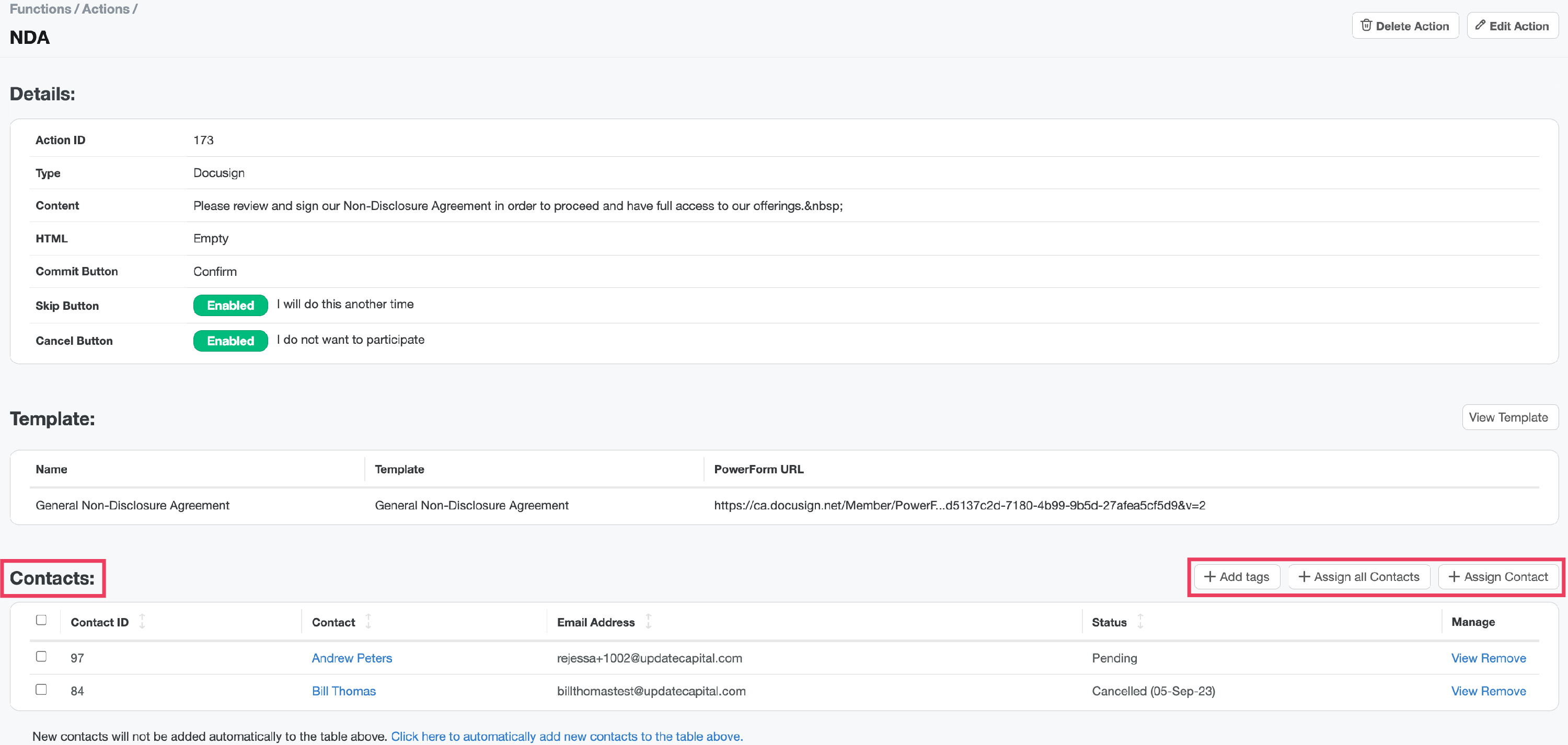Select the checkbox for contact 84

click(x=41, y=689)
